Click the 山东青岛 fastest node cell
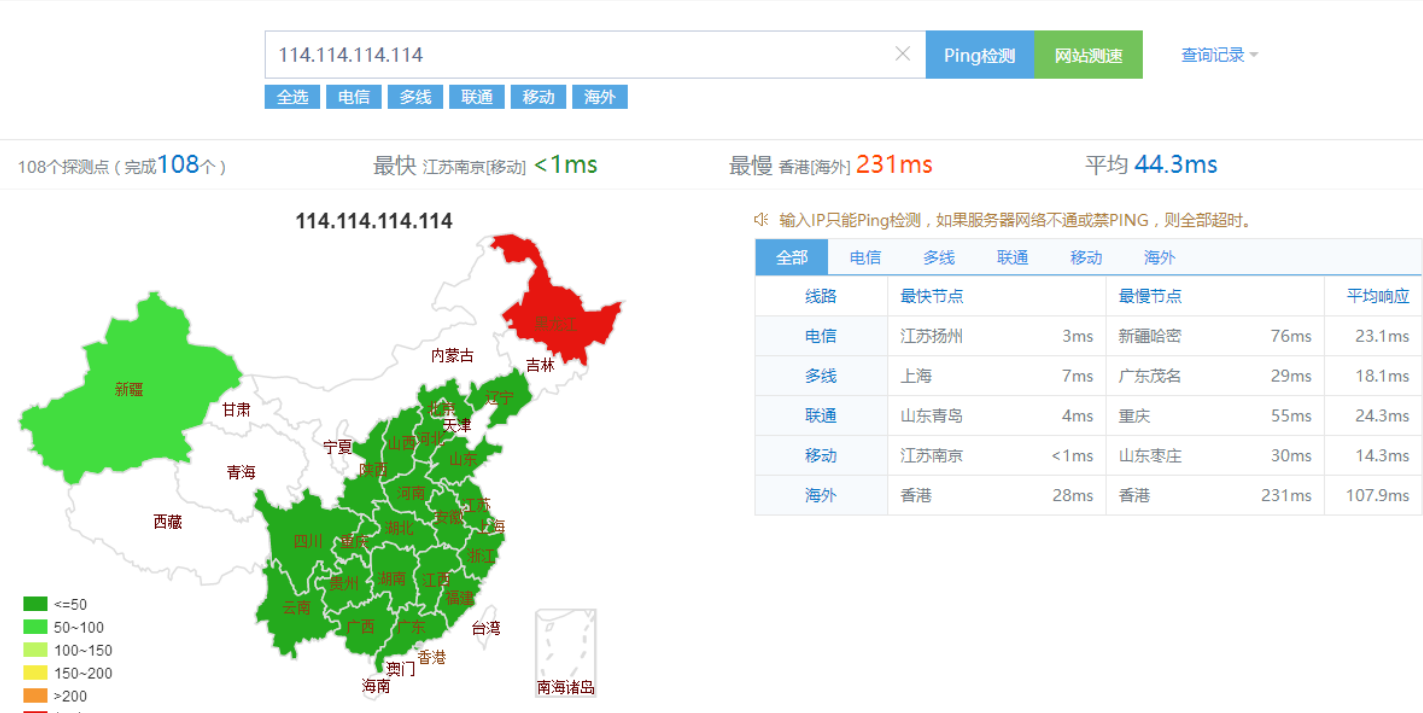 997,416
